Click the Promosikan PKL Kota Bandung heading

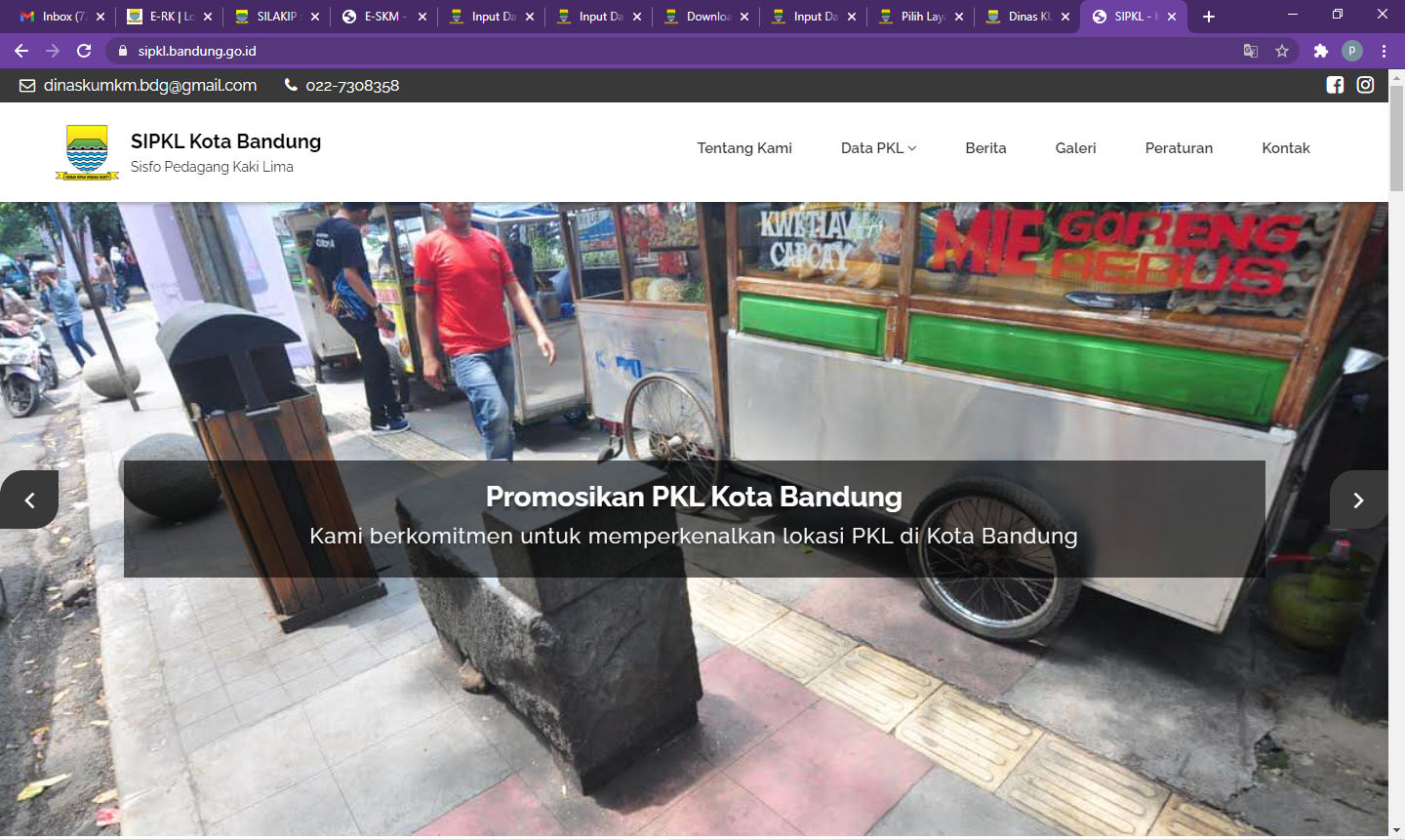point(694,497)
